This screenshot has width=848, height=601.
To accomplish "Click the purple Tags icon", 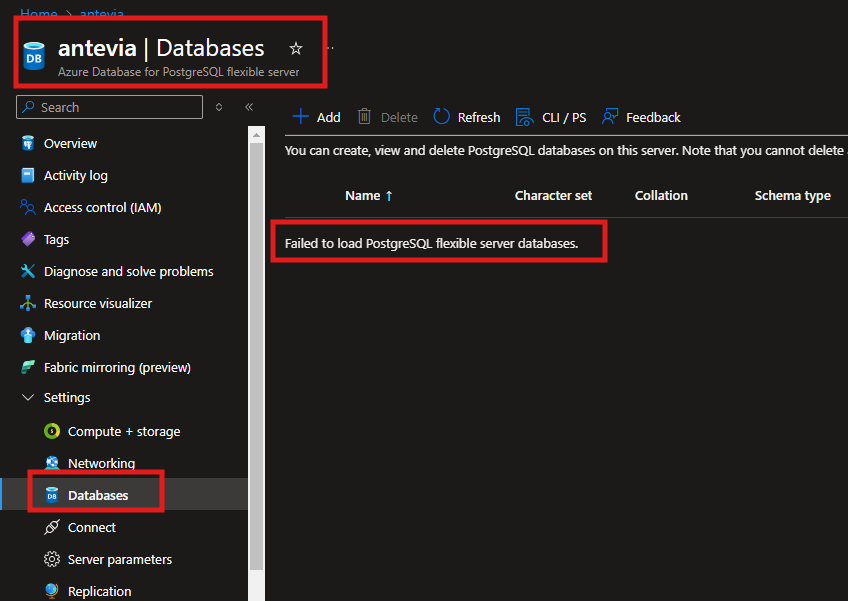I will [28, 239].
